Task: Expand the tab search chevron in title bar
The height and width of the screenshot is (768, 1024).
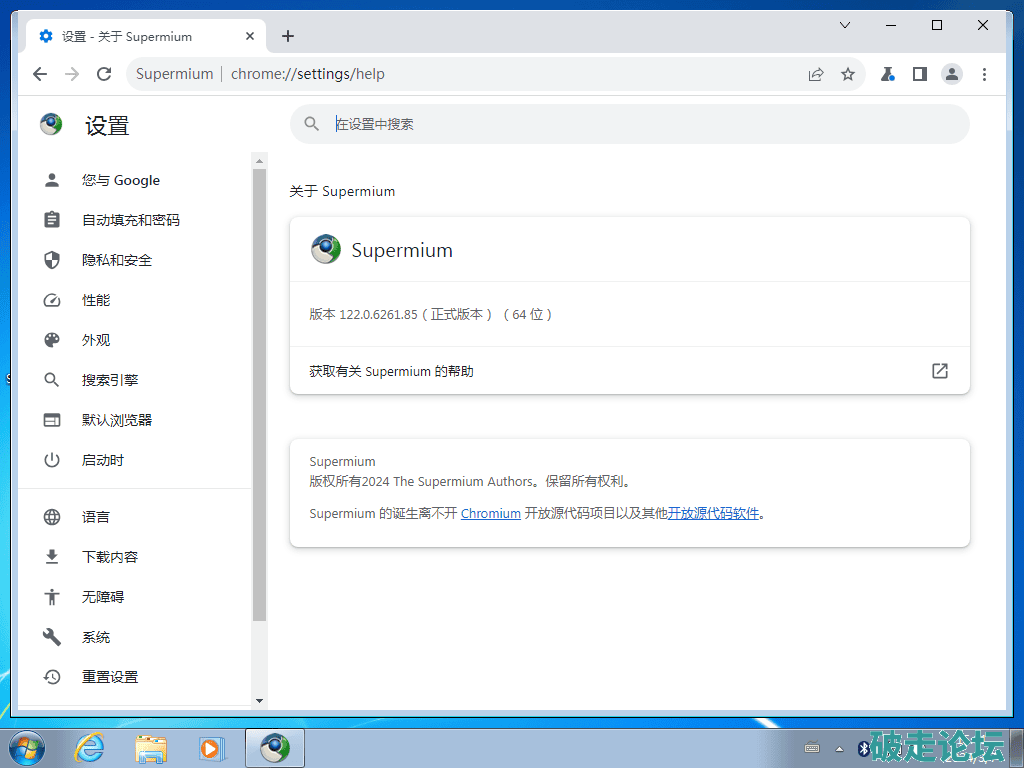Action: [x=845, y=25]
